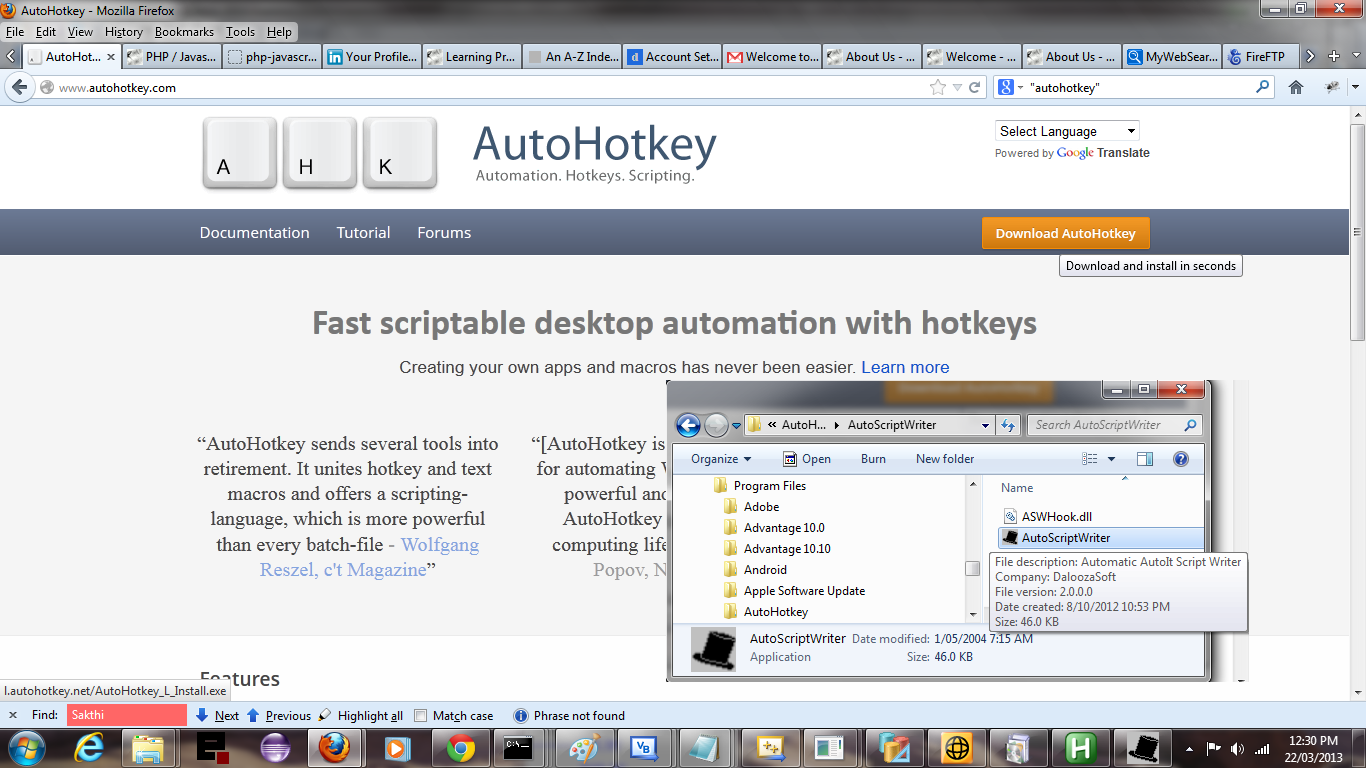The image size is (1366, 768).
Task: Click the Explorer back button in the AutoScriptWriter window
Action: [688, 425]
